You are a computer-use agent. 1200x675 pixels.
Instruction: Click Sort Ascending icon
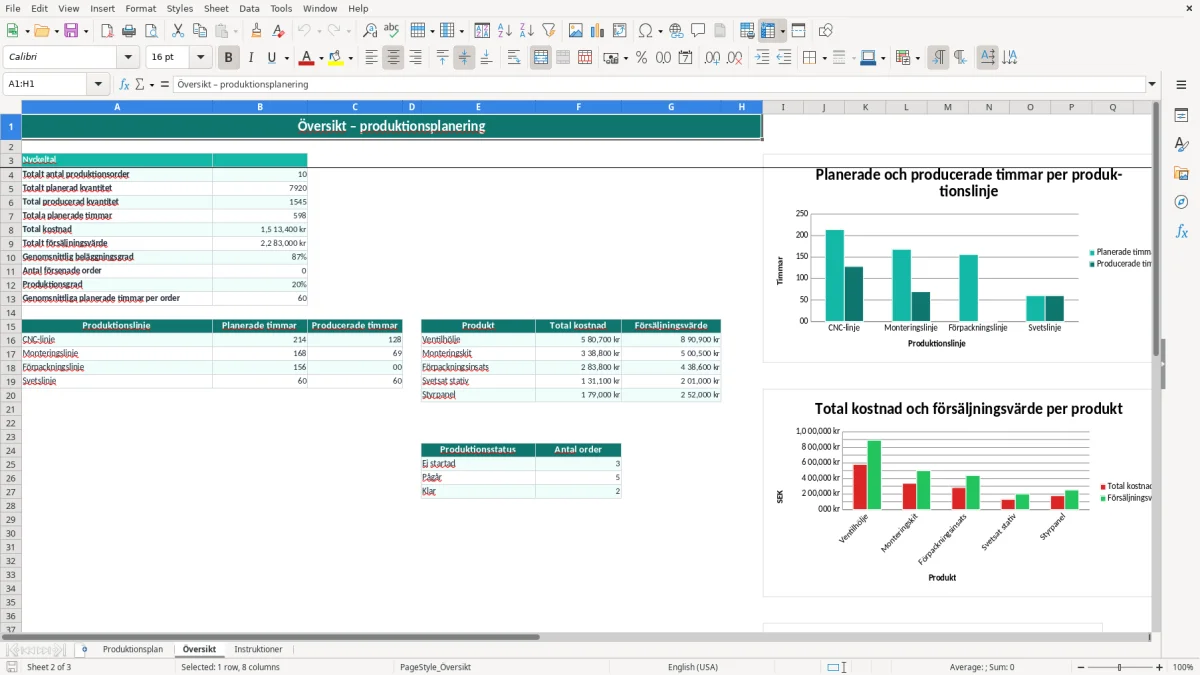coord(504,31)
